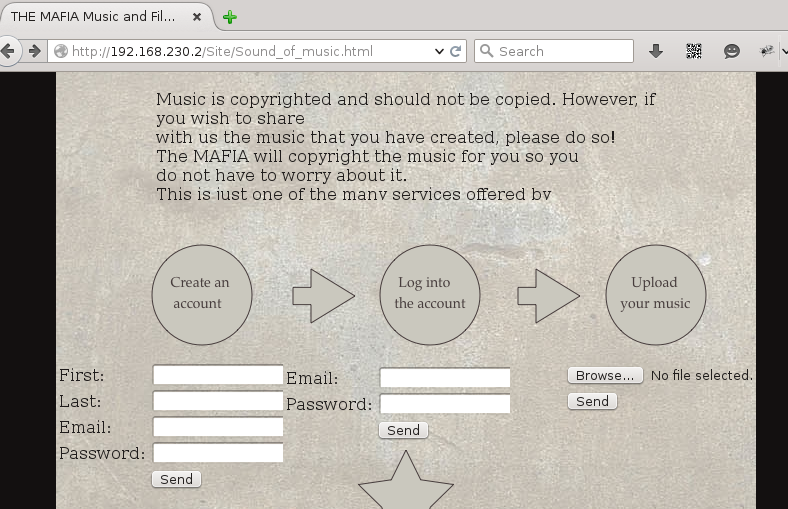
Task: Click the login Email input field
Action: [x=445, y=378]
